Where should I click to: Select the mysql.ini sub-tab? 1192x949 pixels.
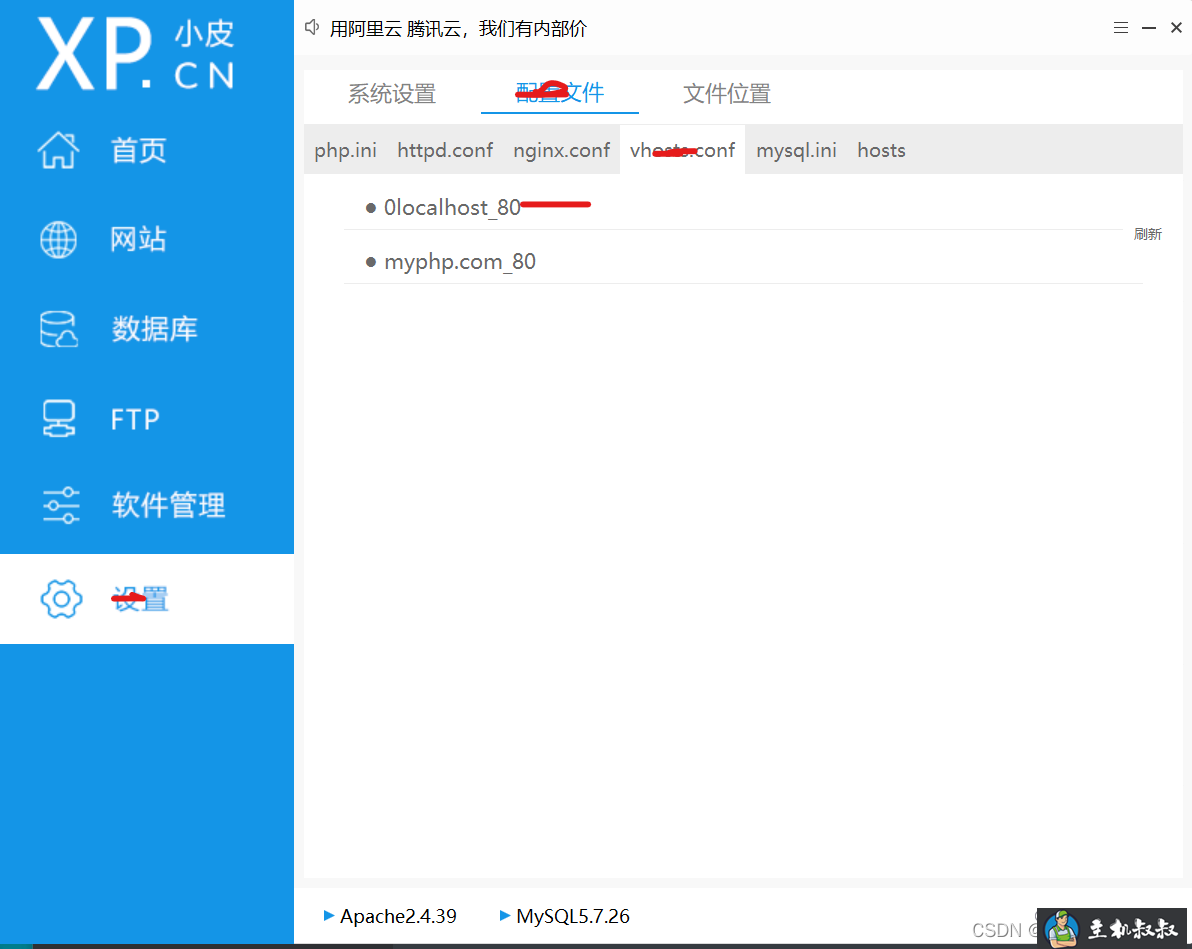(796, 150)
